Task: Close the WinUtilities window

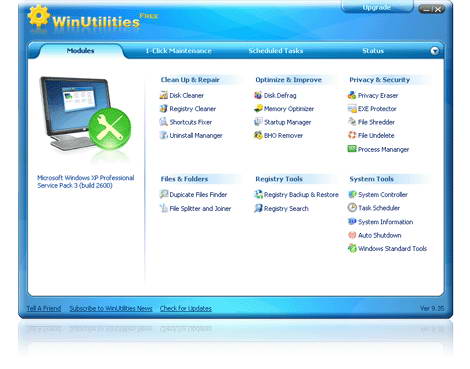Action: coord(438,9)
